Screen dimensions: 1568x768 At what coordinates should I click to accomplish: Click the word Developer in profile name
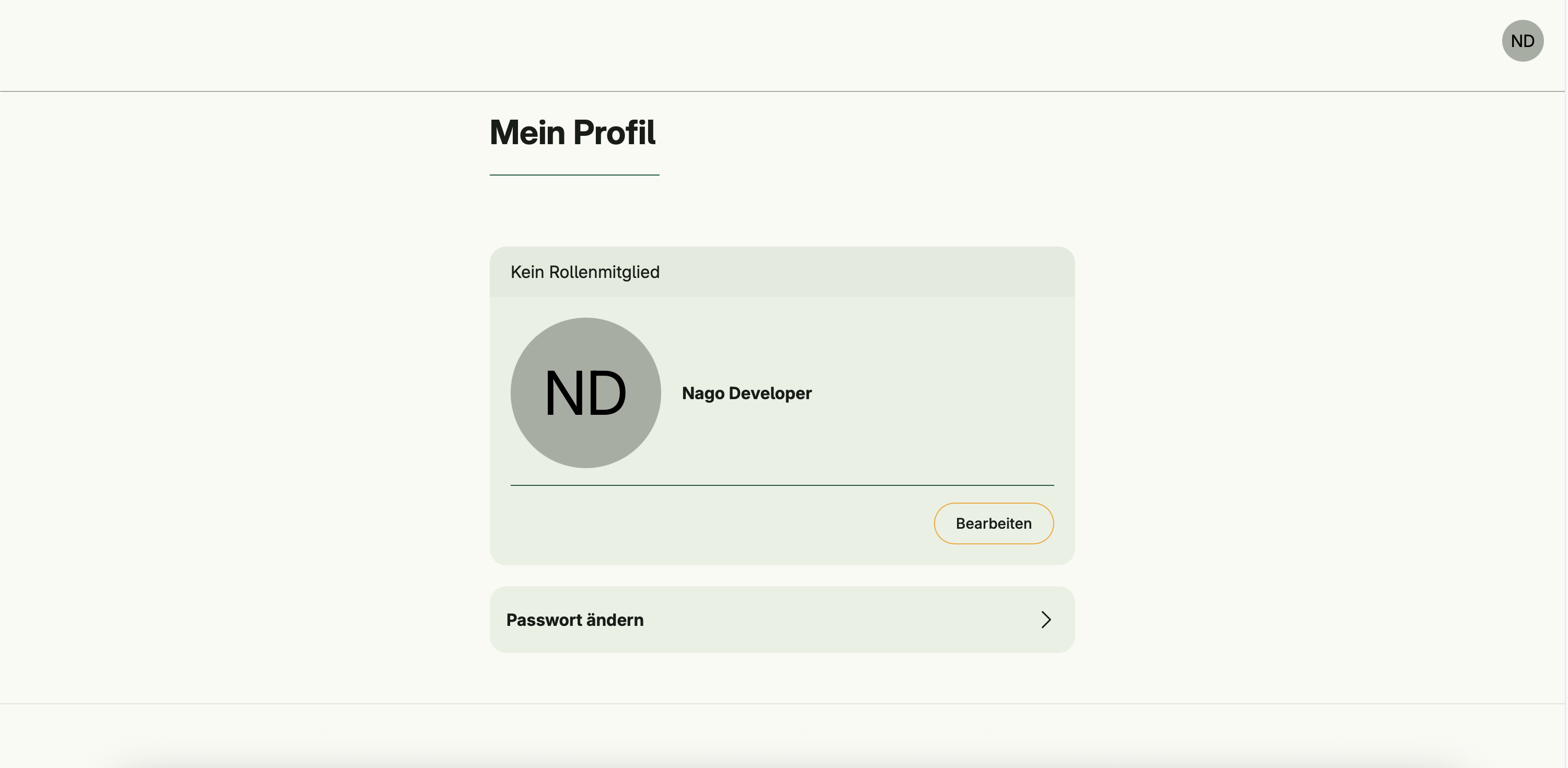tap(770, 393)
